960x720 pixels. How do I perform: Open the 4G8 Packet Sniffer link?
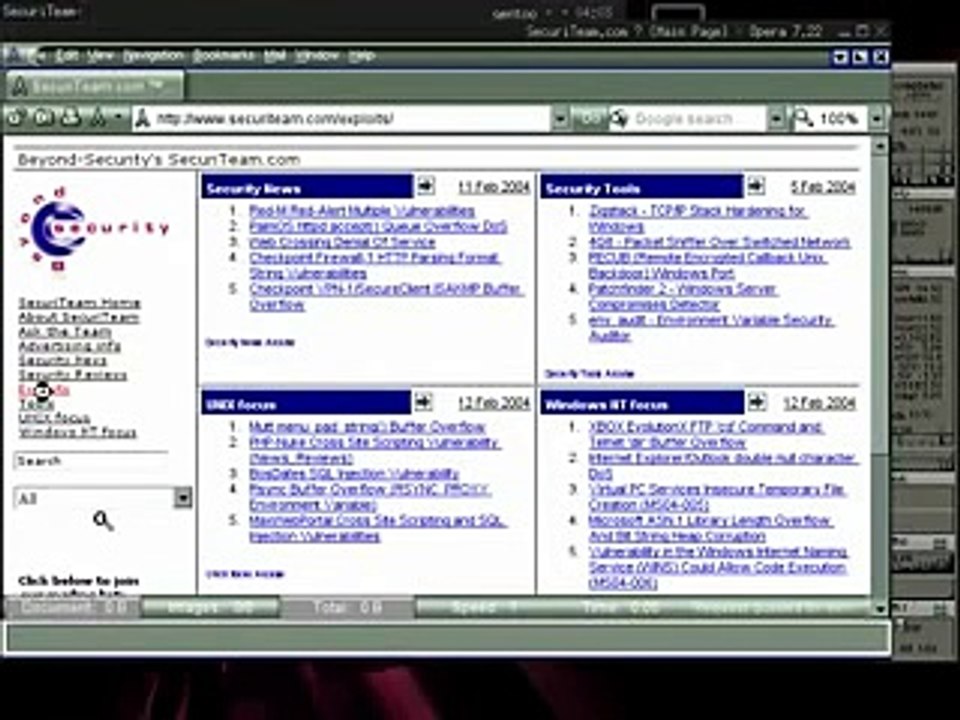pos(719,242)
